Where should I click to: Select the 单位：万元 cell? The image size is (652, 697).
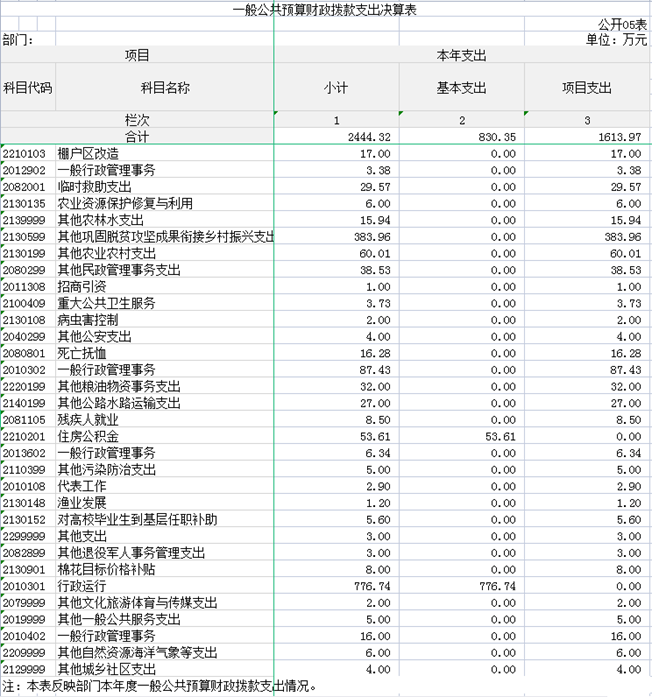point(617,40)
